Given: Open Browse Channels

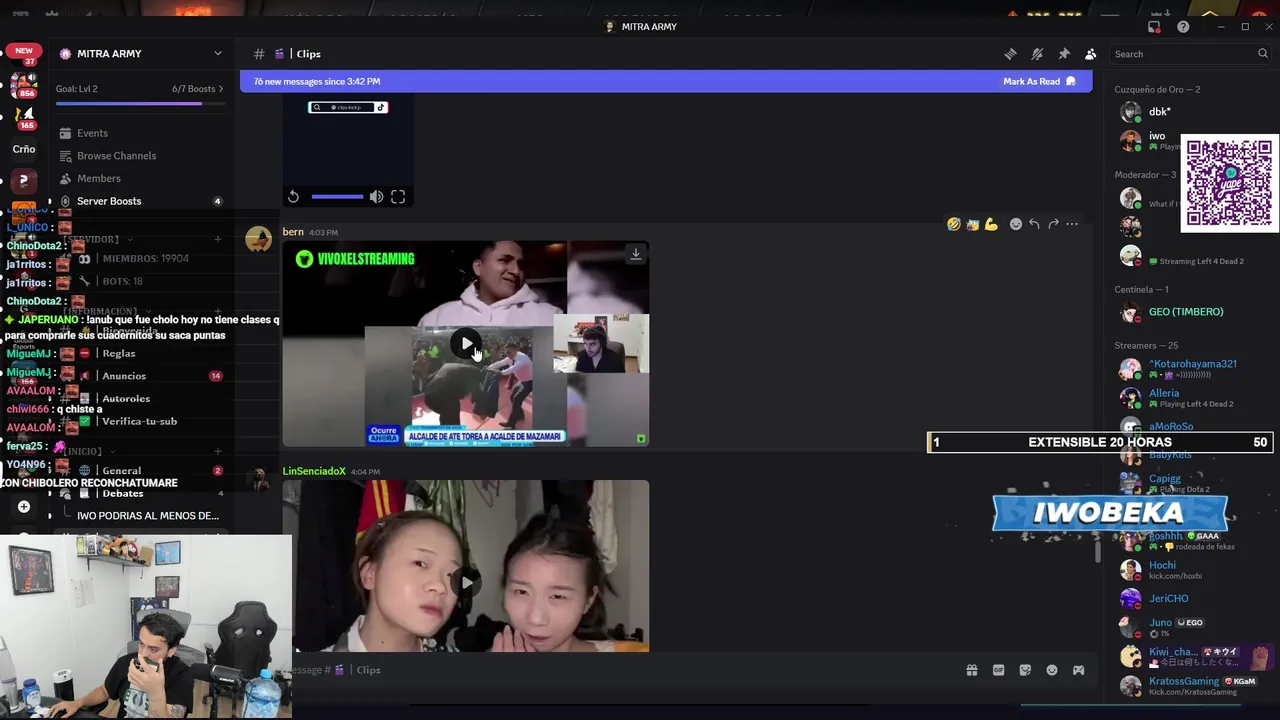Looking at the screenshot, I should (116, 156).
